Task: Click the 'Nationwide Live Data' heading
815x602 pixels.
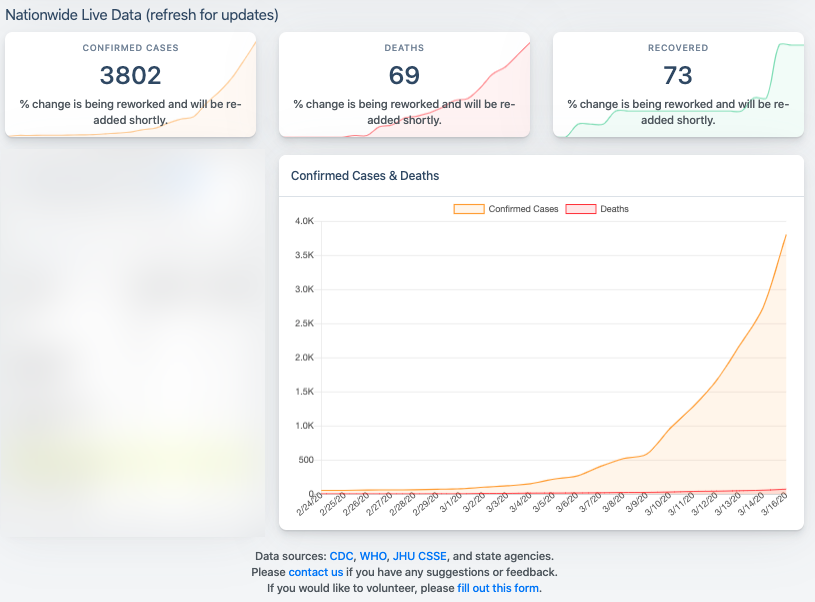Action: click(x=142, y=15)
